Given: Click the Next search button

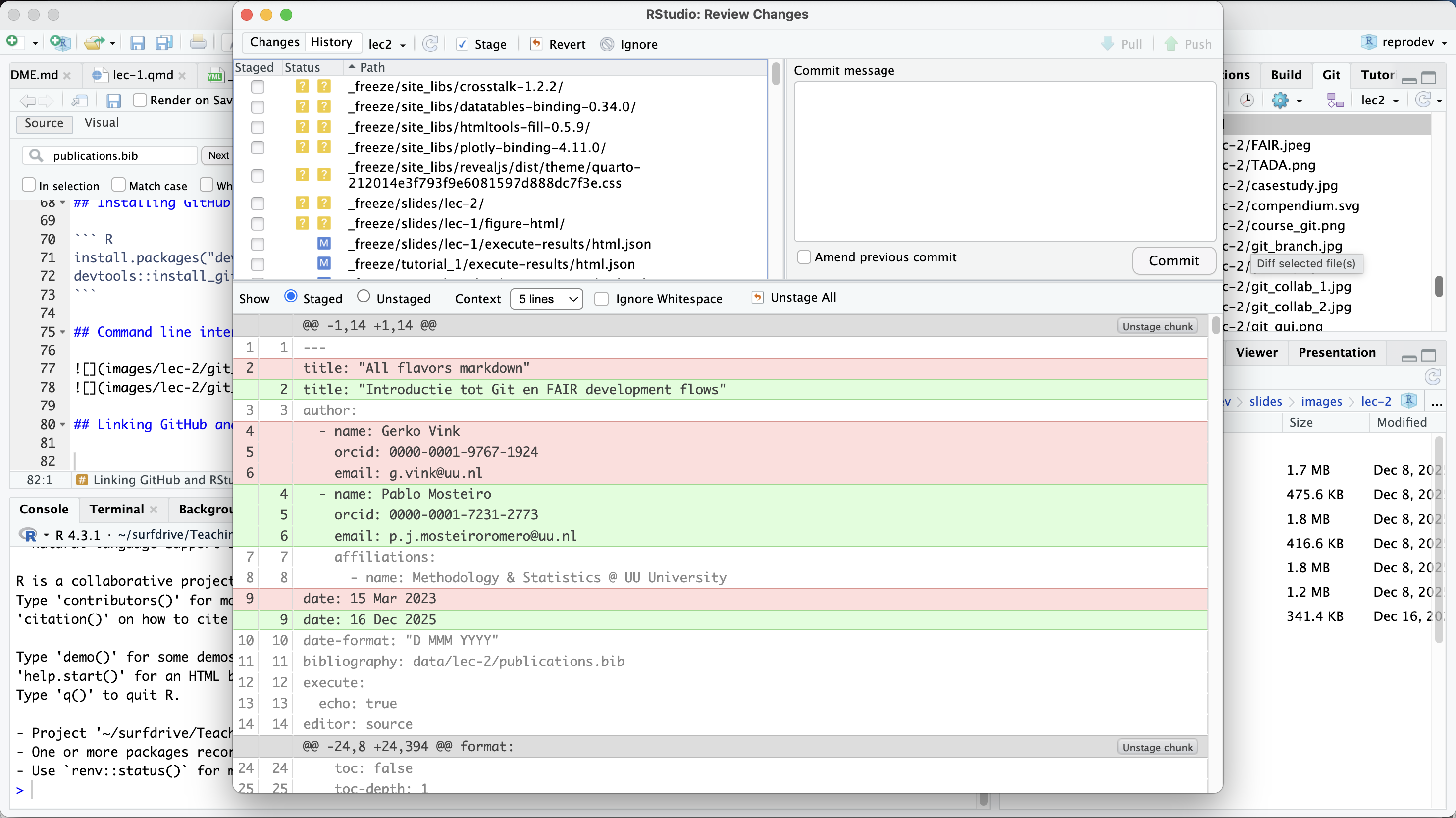Looking at the screenshot, I should pos(218,155).
